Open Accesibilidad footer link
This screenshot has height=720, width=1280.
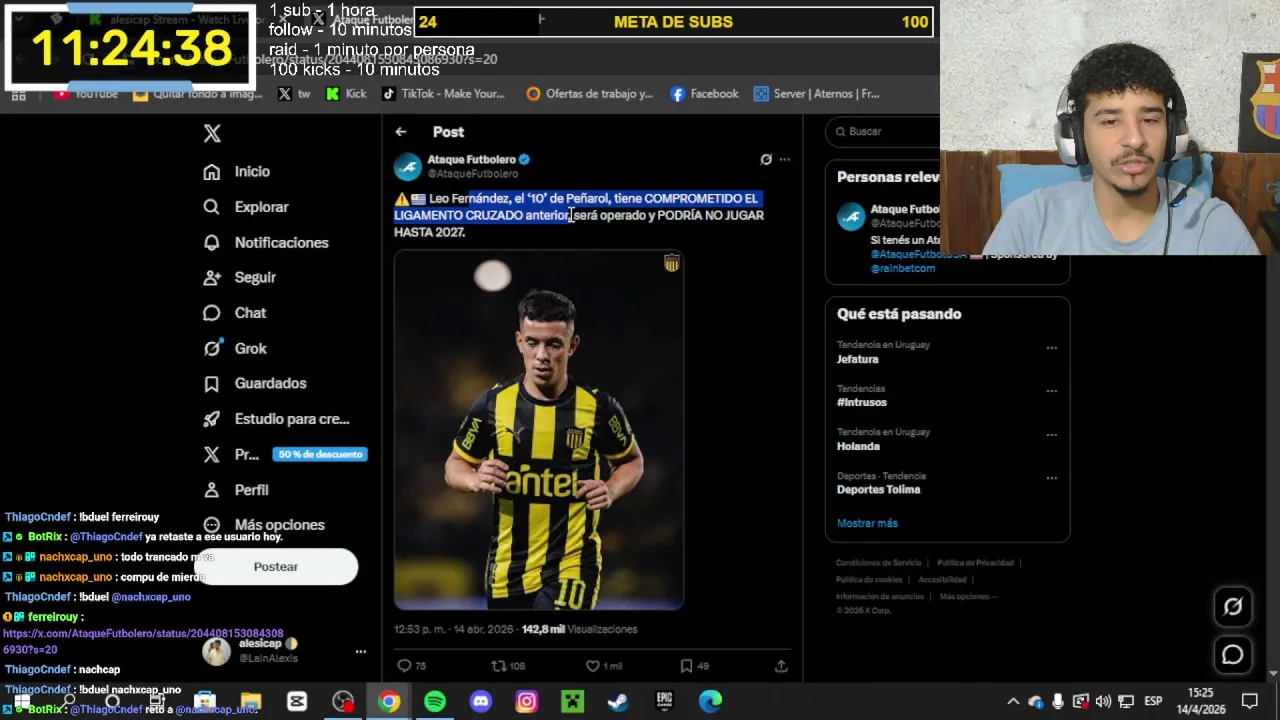[x=942, y=580]
